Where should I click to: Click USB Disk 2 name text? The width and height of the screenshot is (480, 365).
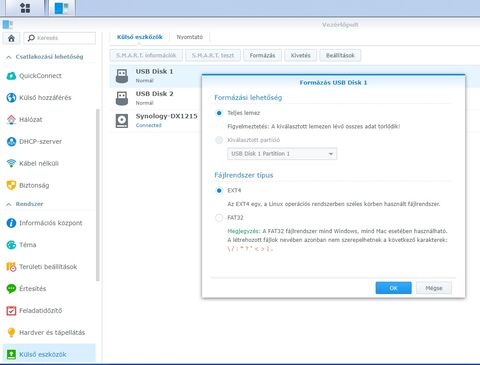[x=154, y=94]
